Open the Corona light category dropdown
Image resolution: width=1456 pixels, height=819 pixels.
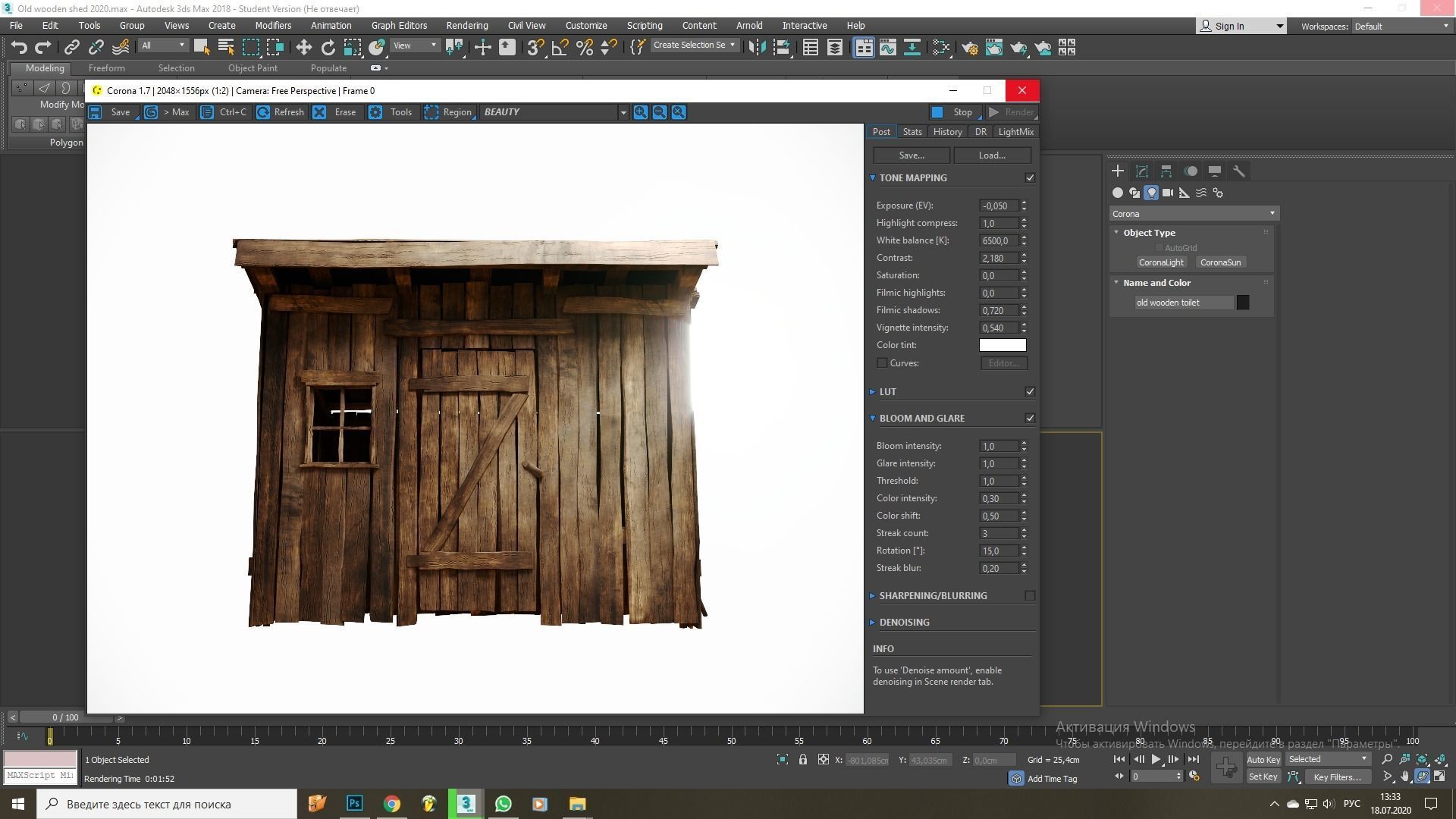tap(1194, 214)
